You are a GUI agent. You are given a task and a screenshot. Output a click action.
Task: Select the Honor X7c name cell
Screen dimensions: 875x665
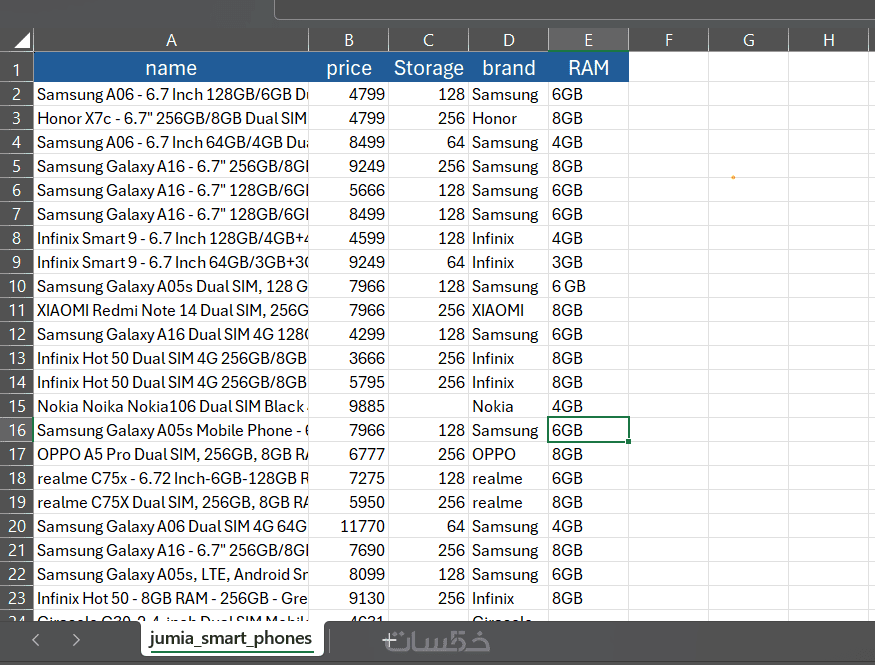pos(171,118)
